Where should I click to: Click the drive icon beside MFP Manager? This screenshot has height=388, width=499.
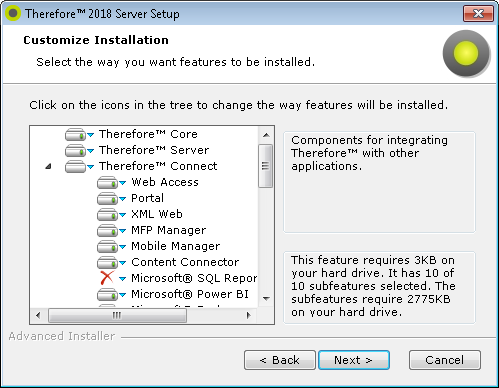coord(107,230)
